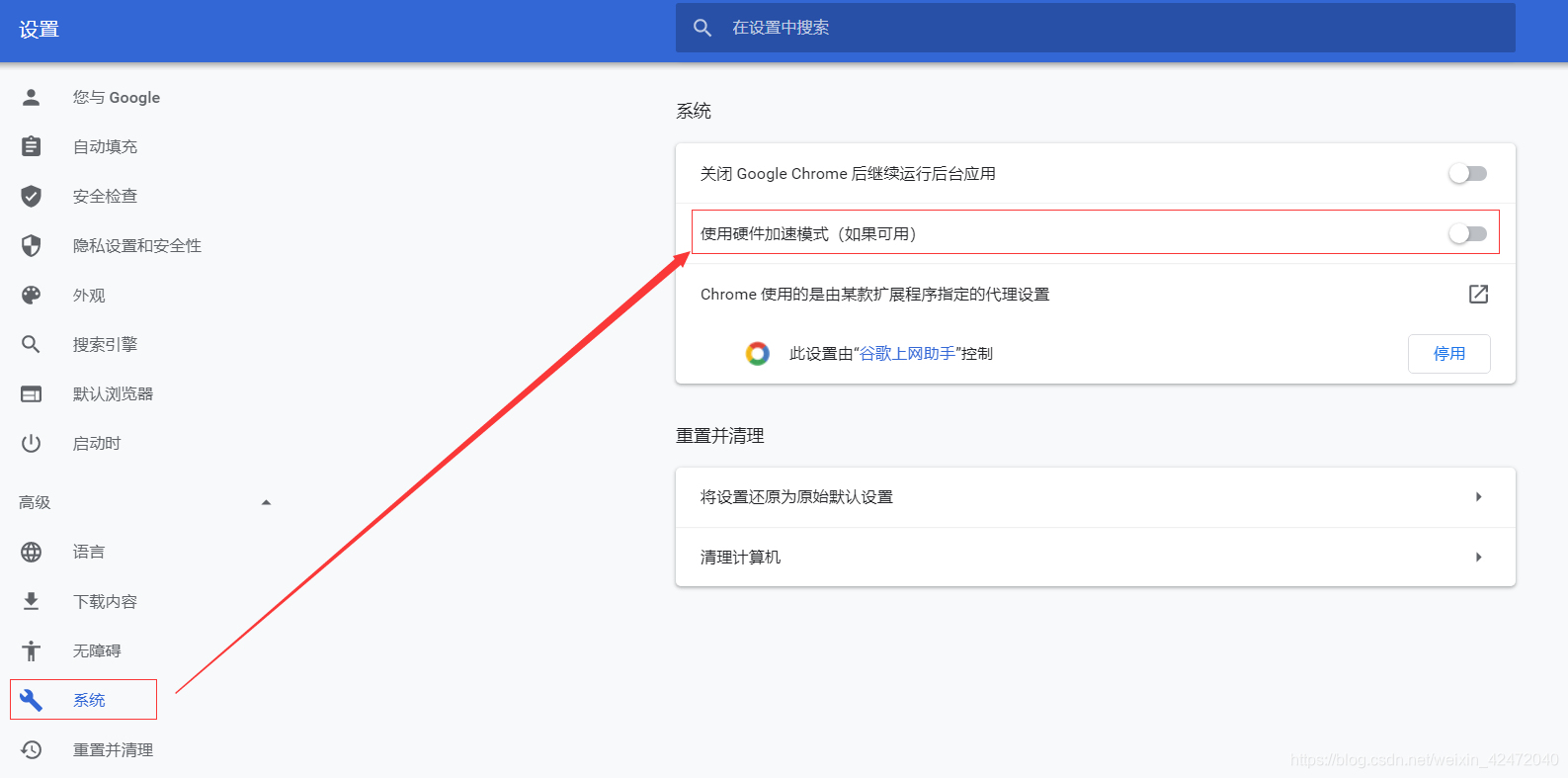Click the text Chrome 使用的是由某款扩展程序指定的代理设置
Viewport: 1568px width, 778px height.
tap(874, 294)
